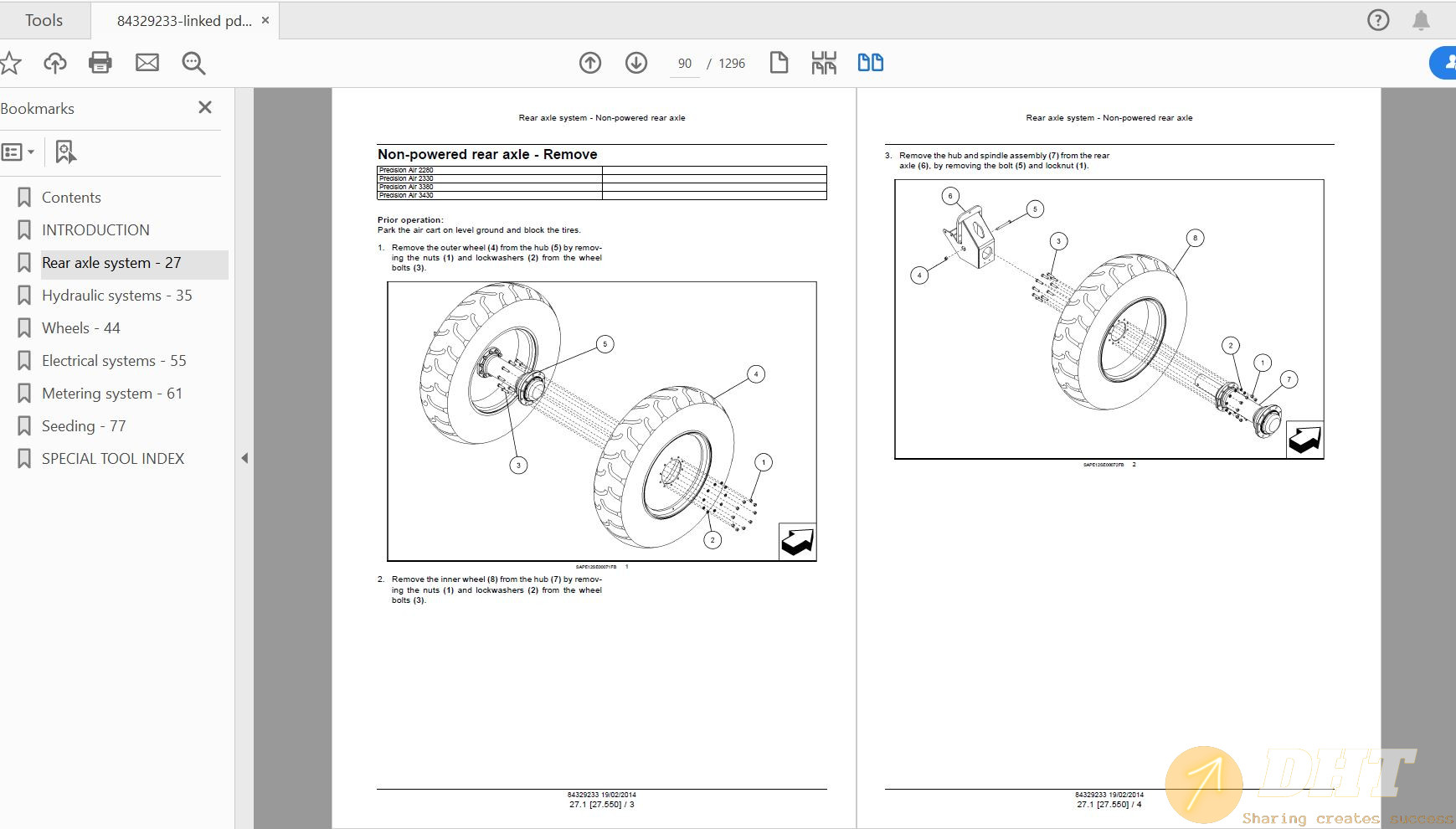Open Hydraulic systems - 35 bookmark
Viewport: 1456px width, 829px height.
[117, 296]
